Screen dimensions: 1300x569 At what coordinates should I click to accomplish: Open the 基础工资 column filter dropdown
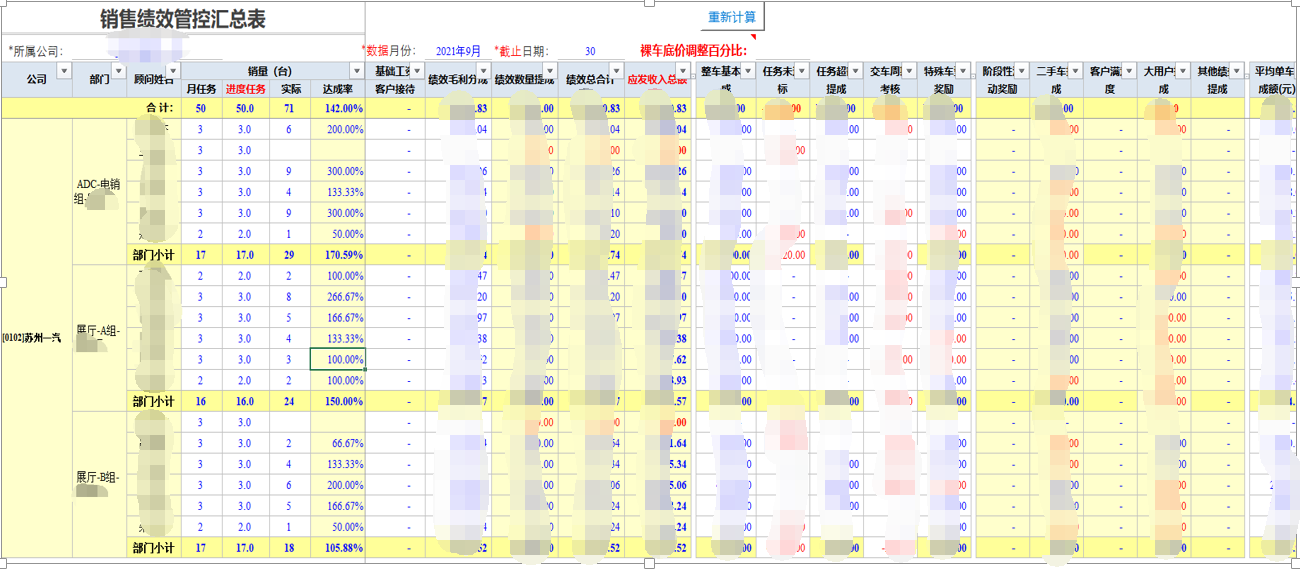[418, 70]
